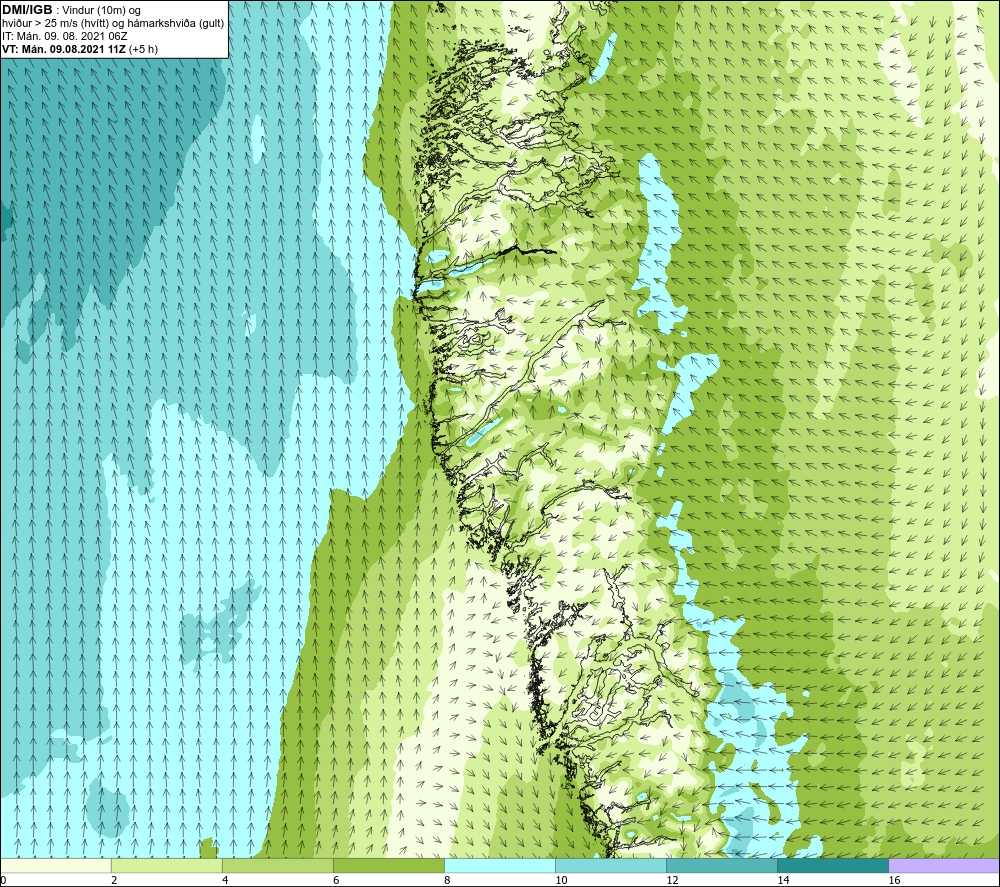Click the dark green 6–8 m/s legend swatch
Image resolution: width=1000 pixels, height=887 pixels.
[x=388, y=865]
